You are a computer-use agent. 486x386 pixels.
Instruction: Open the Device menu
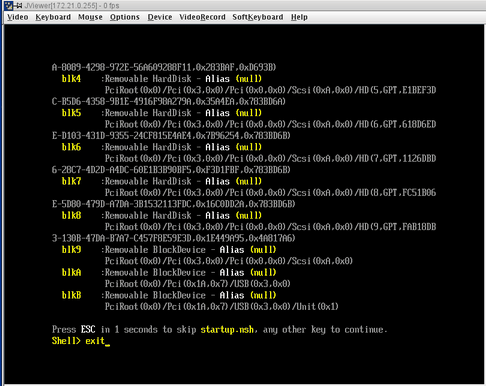point(160,17)
